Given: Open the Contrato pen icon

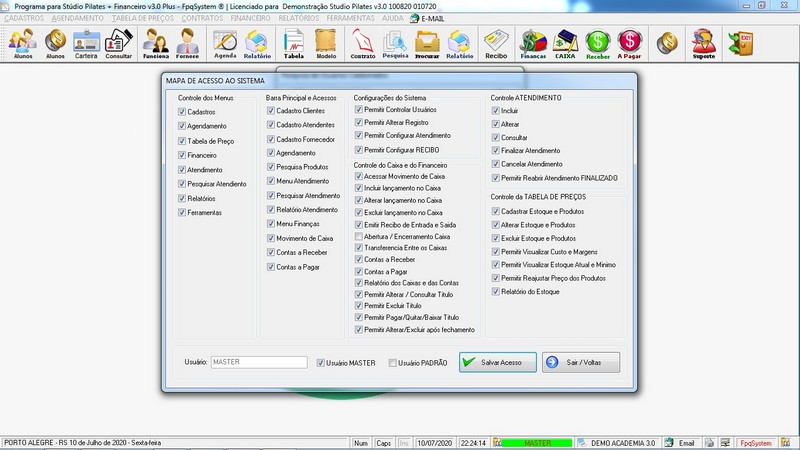Looking at the screenshot, I should pyautogui.click(x=363, y=44).
